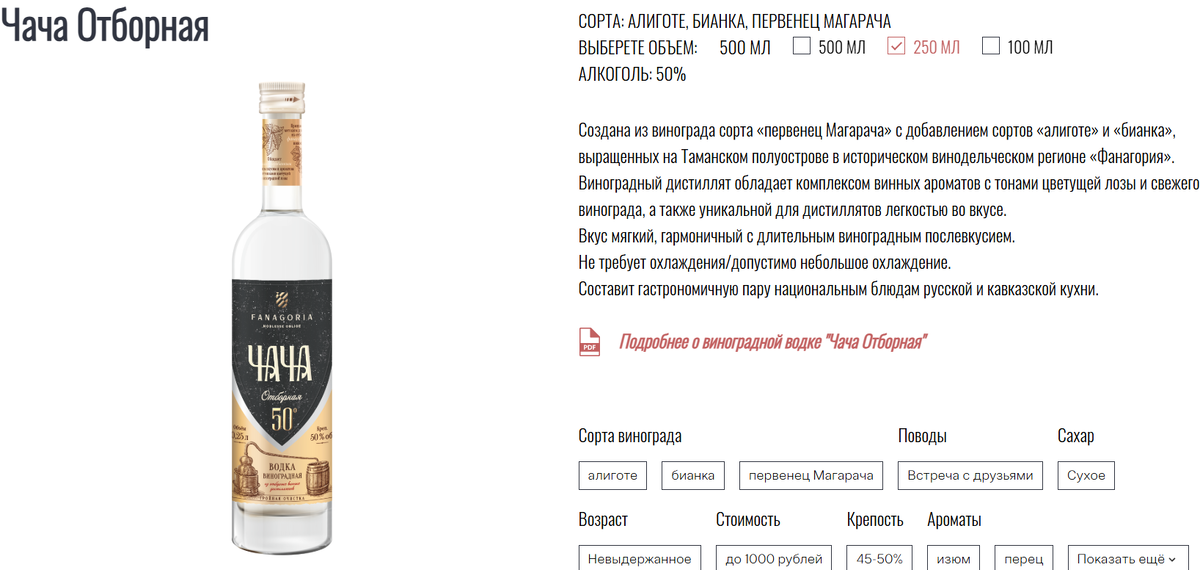The height and width of the screenshot is (570, 1200).
Task: Click the Чача Отборная page heading
Action: click(x=105, y=26)
